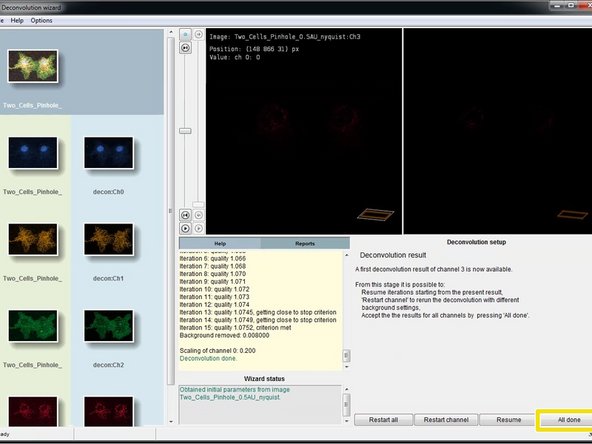The width and height of the screenshot is (592, 444).
Task: Click the 'Background removed: 0.008000' line
Action: pyautogui.click(x=225, y=335)
